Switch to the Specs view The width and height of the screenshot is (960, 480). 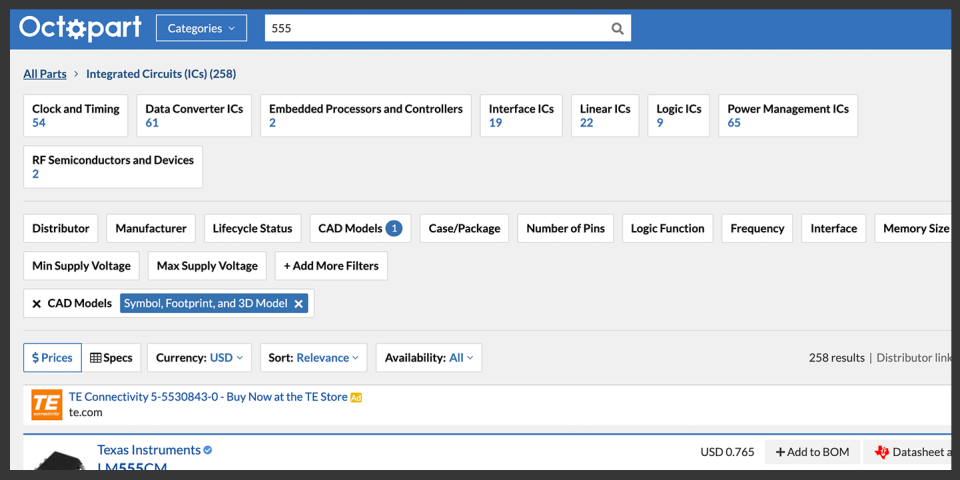(x=111, y=357)
